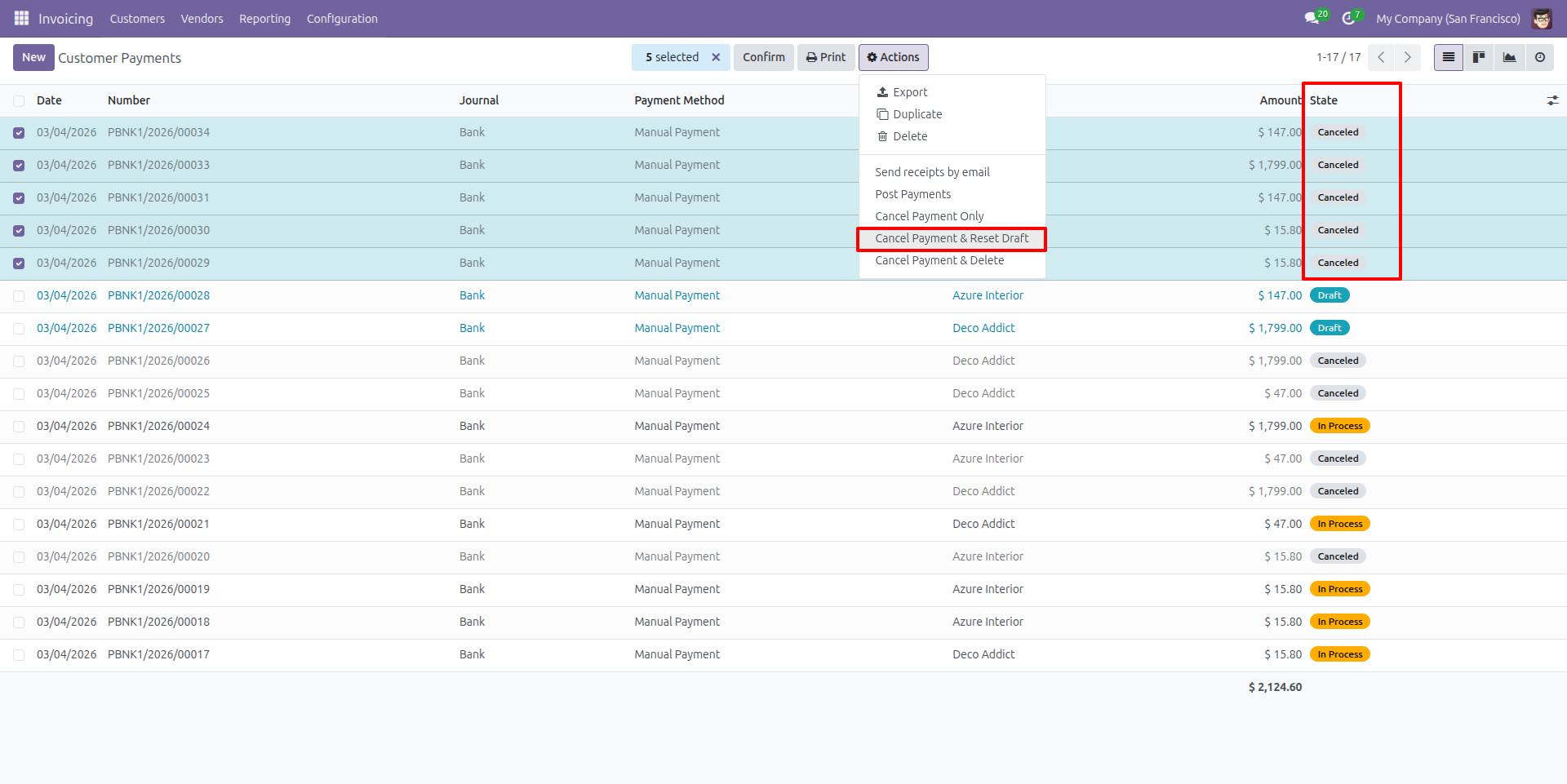Uncheck payment PBNK1/2026/00031
This screenshot has height=784, width=1567.
pos(19,198)
